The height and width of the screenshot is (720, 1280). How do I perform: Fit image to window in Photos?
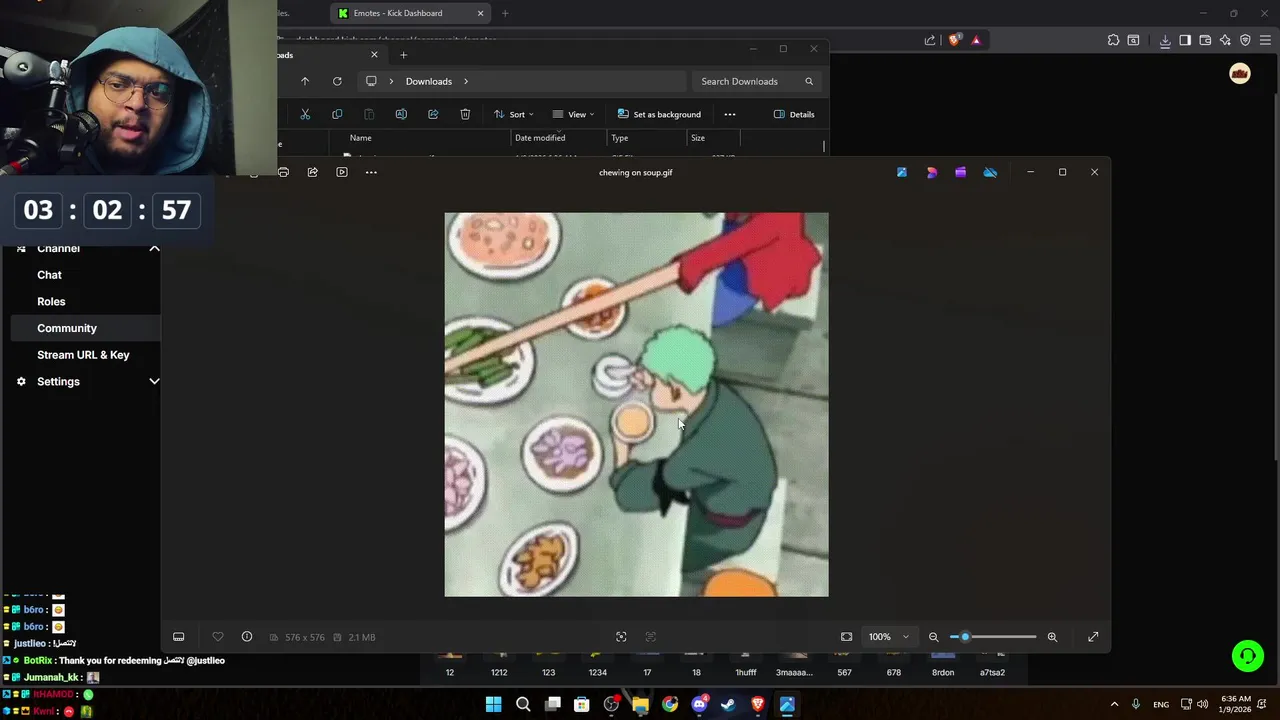[x=847, y=637]
